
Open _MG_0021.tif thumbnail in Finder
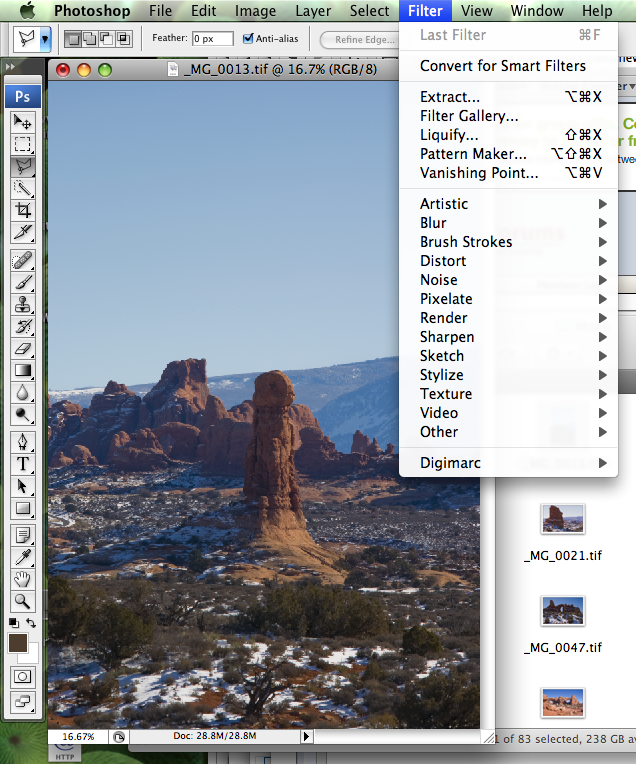click(563, 519)
